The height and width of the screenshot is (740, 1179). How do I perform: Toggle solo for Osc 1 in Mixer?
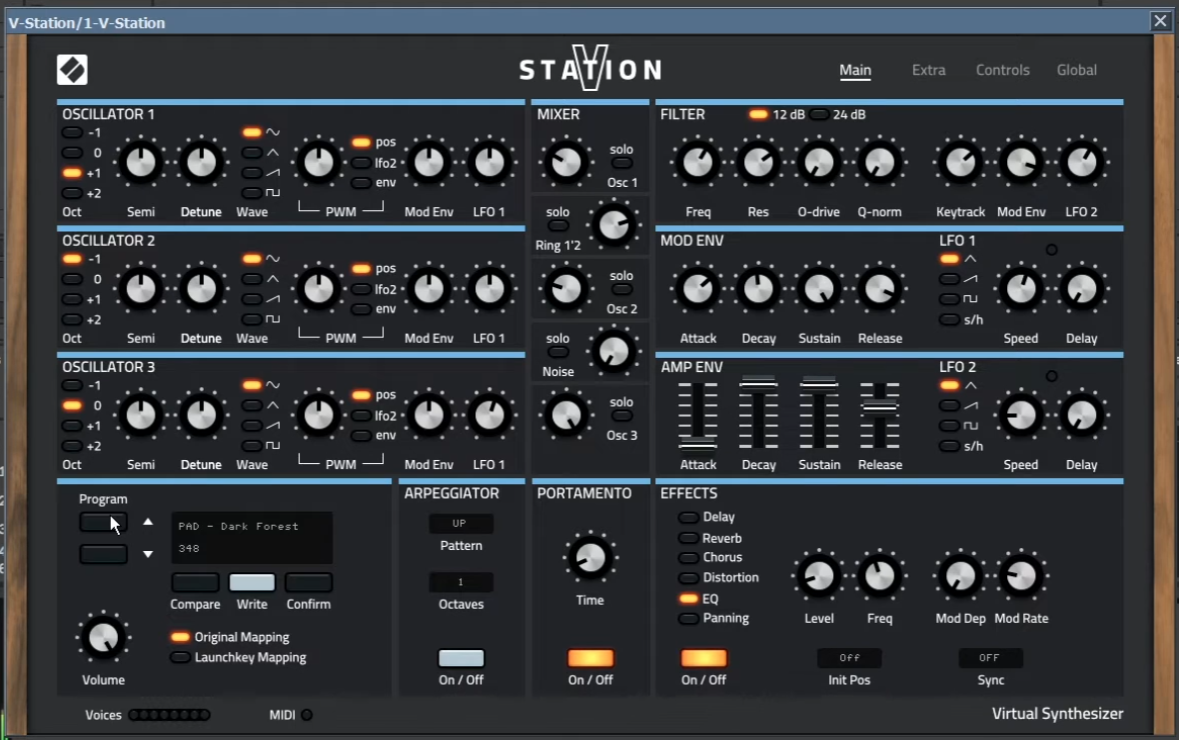pyautogui.click(x=622, y=163)
